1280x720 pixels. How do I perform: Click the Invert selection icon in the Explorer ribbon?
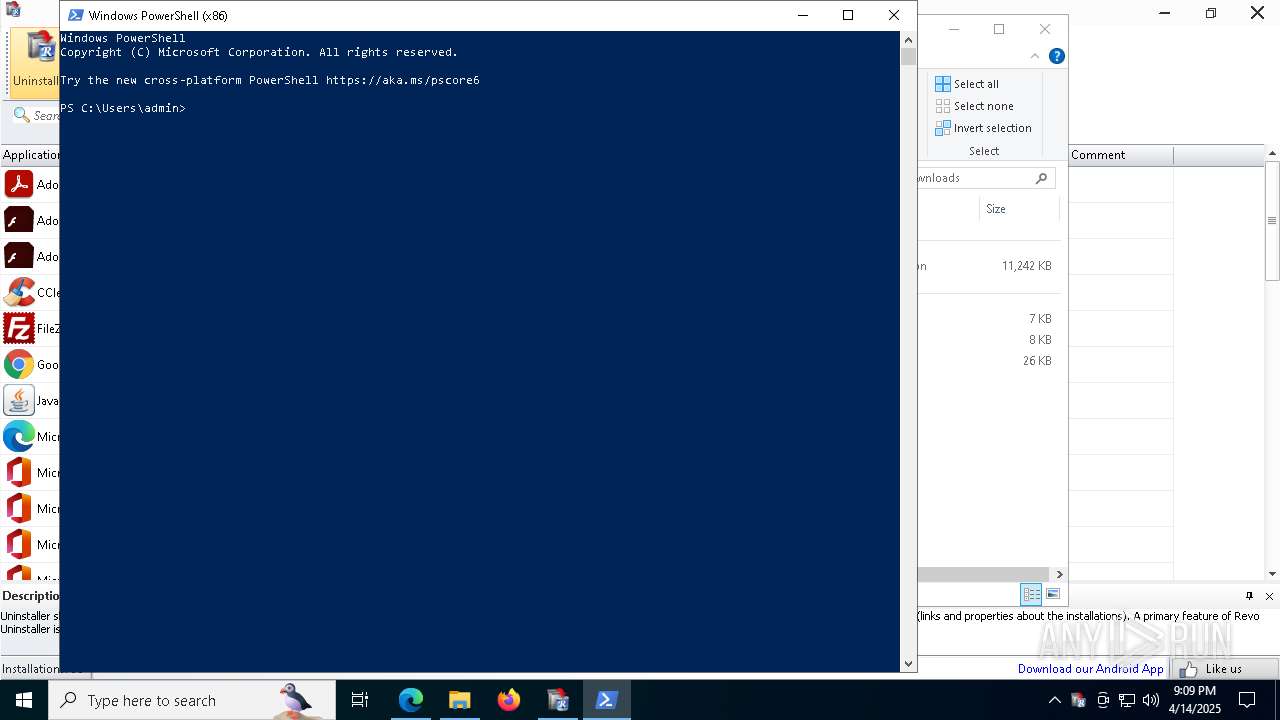(943, 128)
